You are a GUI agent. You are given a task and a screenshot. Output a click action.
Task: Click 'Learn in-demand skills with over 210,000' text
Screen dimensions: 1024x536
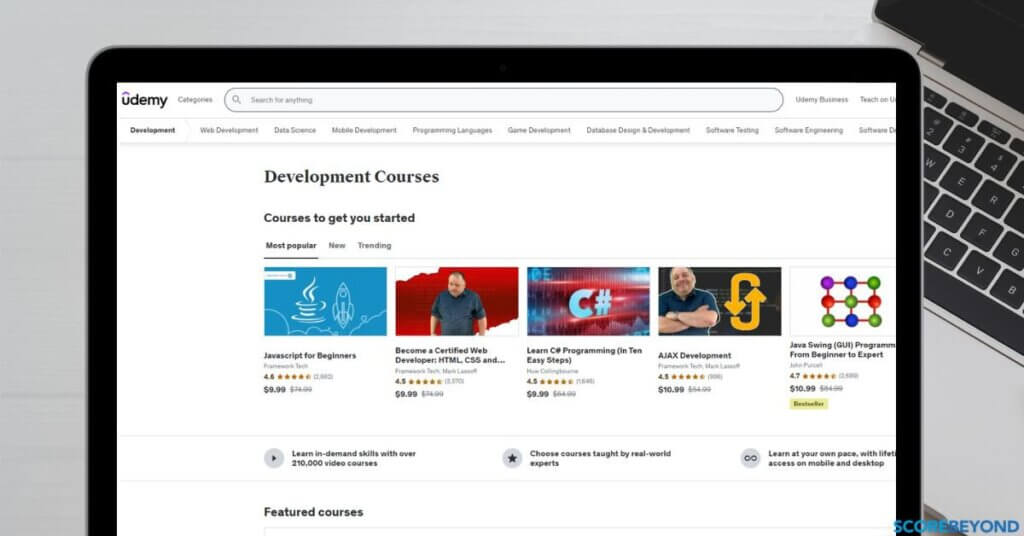353,458
